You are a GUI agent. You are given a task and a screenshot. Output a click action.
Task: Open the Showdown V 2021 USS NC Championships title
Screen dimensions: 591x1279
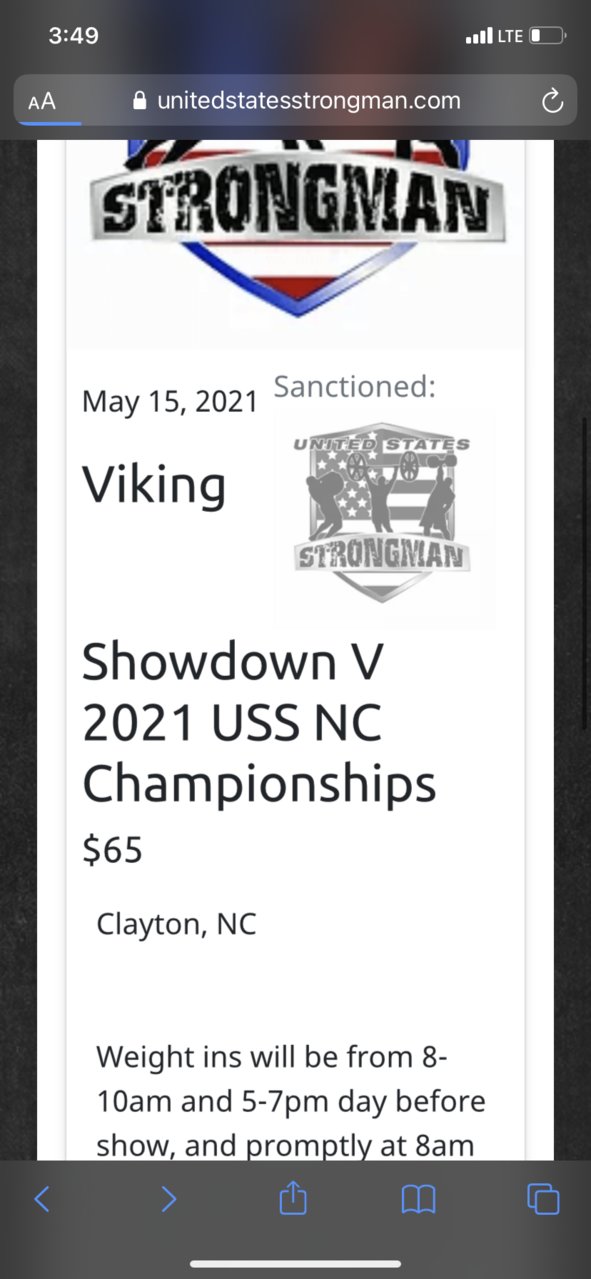coord(259,722)
